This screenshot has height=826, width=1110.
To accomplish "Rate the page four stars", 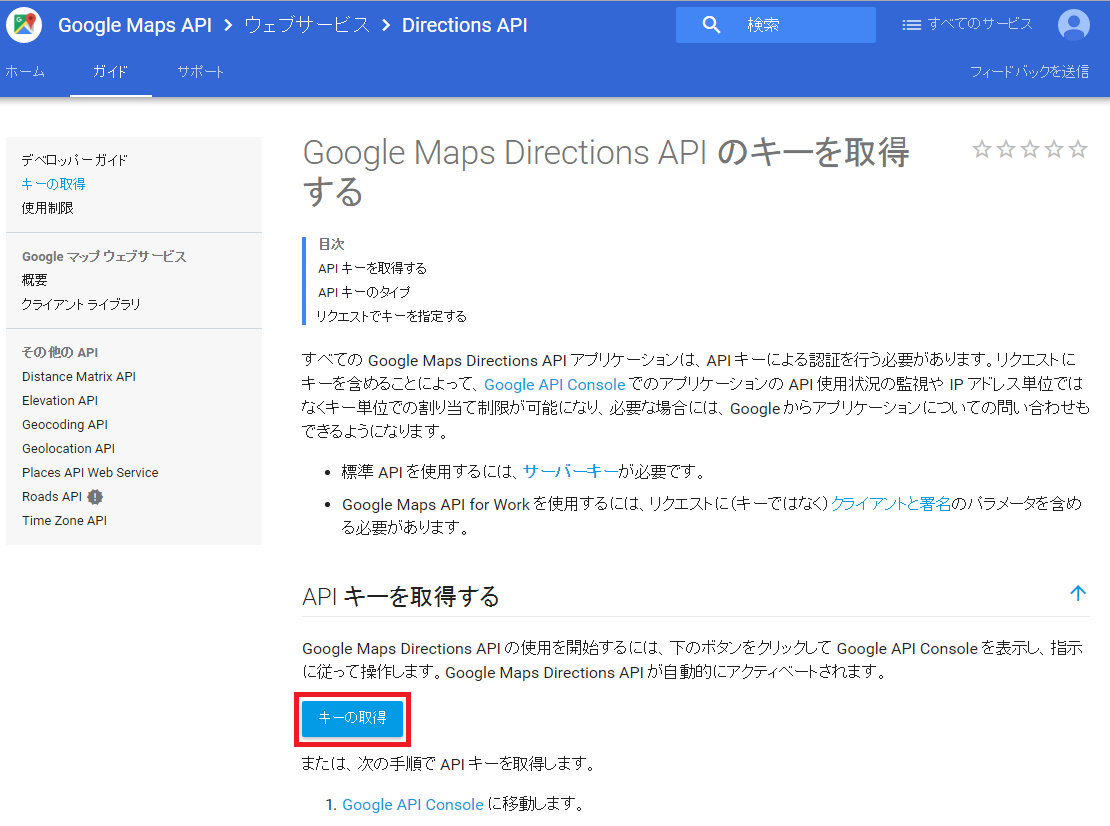I will 1054,149.
